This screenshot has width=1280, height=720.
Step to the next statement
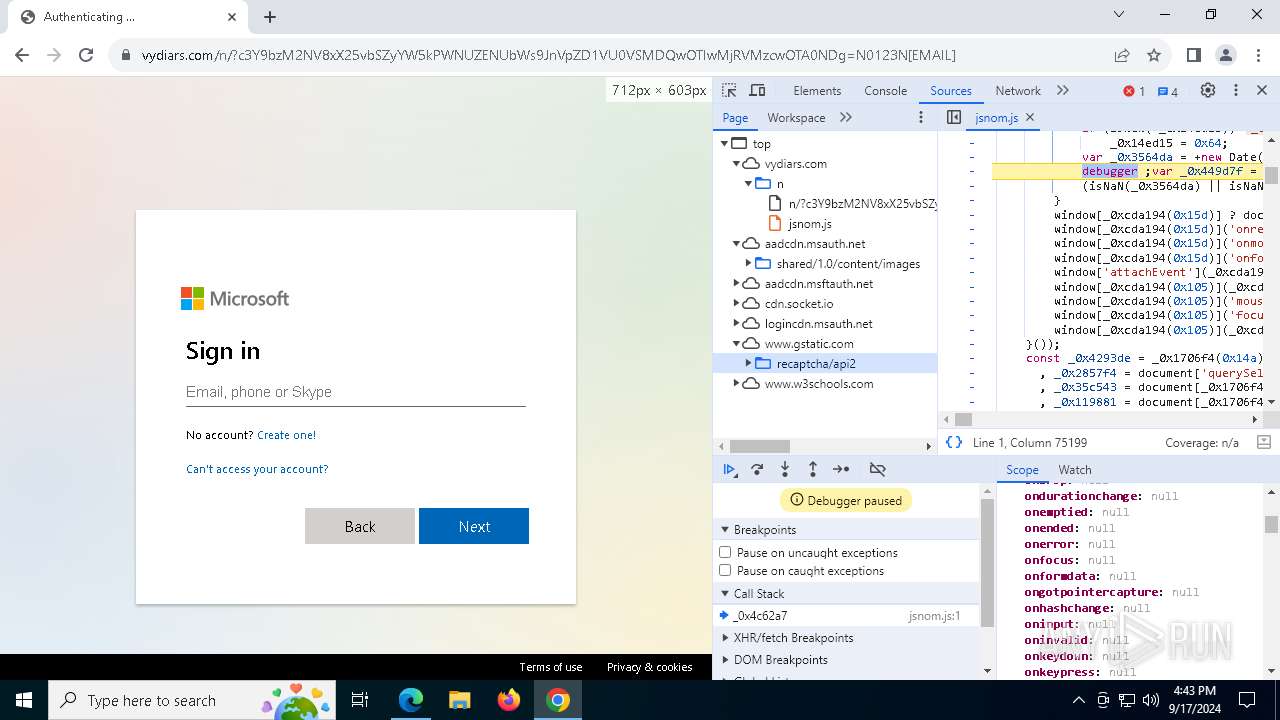tap(841, 469)
